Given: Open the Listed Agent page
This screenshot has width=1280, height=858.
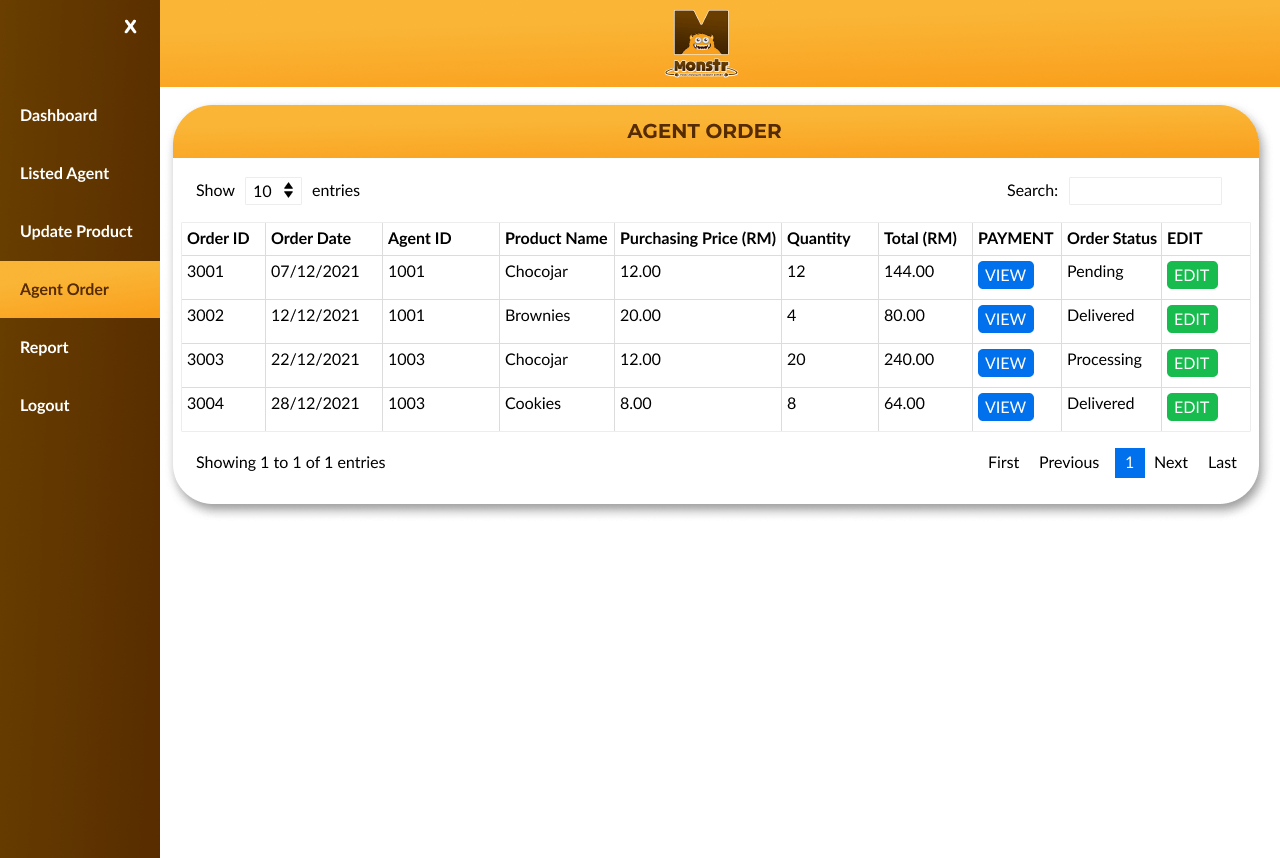Looking at the screenshot, I should click(64, 173).
